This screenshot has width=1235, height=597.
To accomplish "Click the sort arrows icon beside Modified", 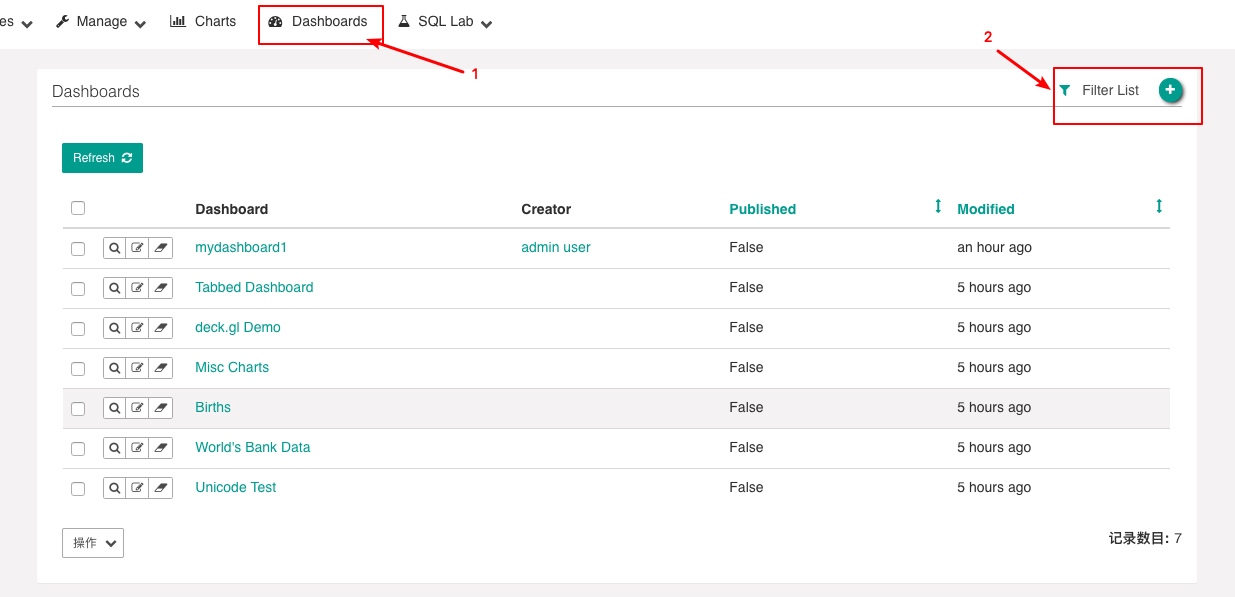I will 1159,206.
